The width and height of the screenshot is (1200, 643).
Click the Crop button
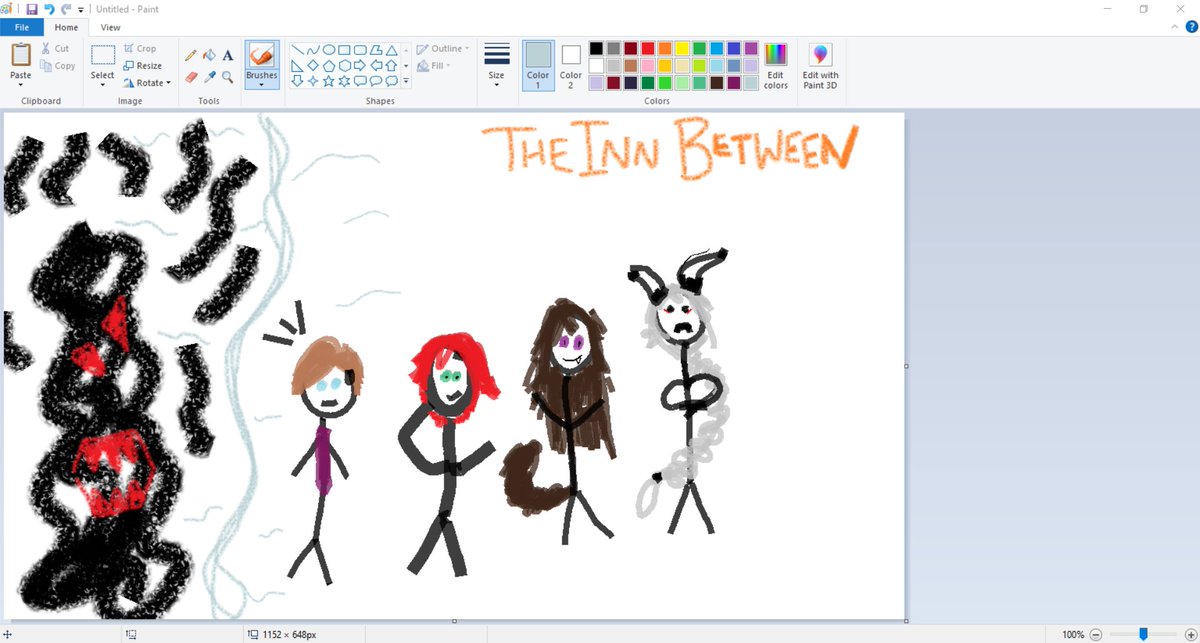click(140, 48)
